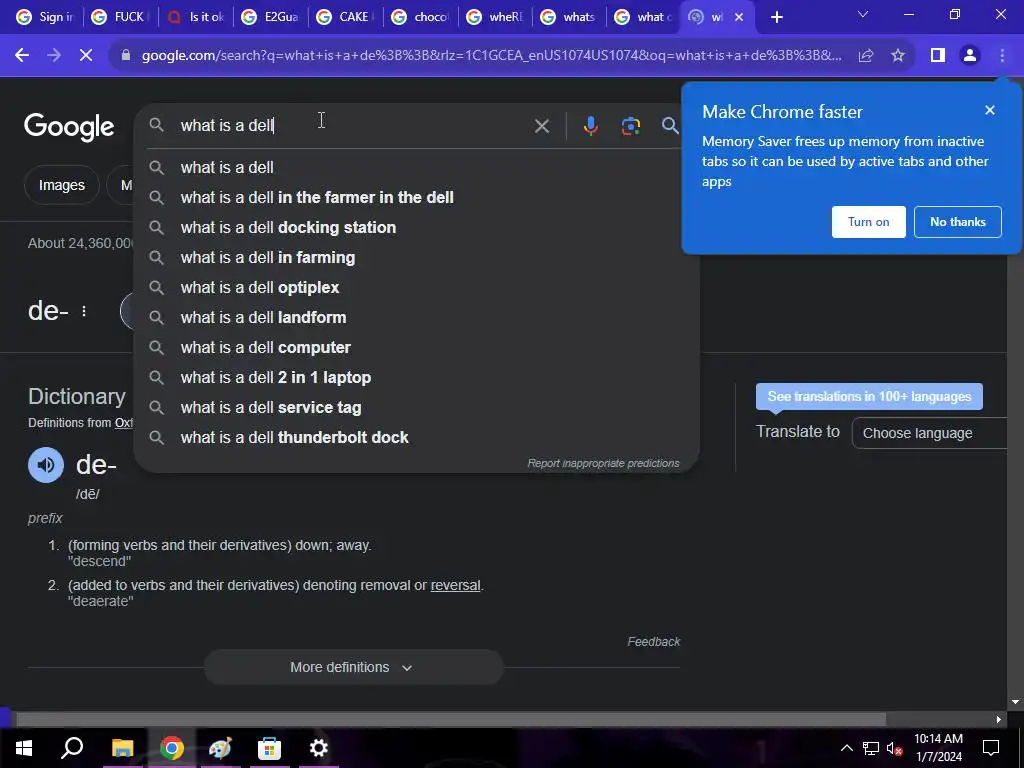Click the Oxford definitions source link
Screen dimensions: 1024x768
(123, 423)
